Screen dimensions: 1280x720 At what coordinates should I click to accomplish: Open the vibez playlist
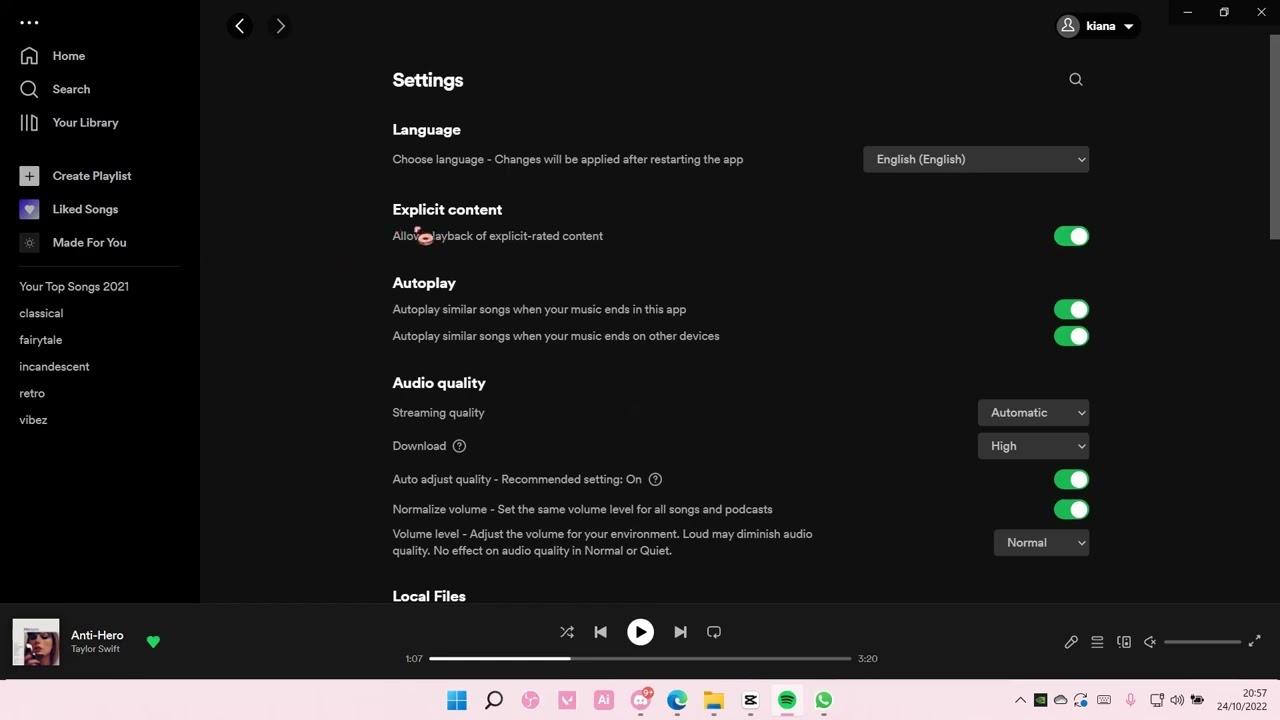(33, 420)
